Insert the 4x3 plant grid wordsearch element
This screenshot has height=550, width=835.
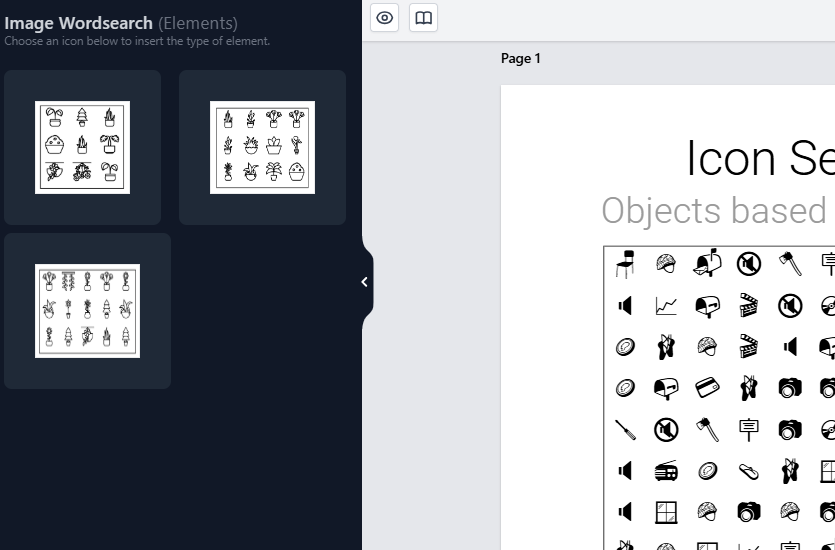pyautogui.click(x=262, y=147)
